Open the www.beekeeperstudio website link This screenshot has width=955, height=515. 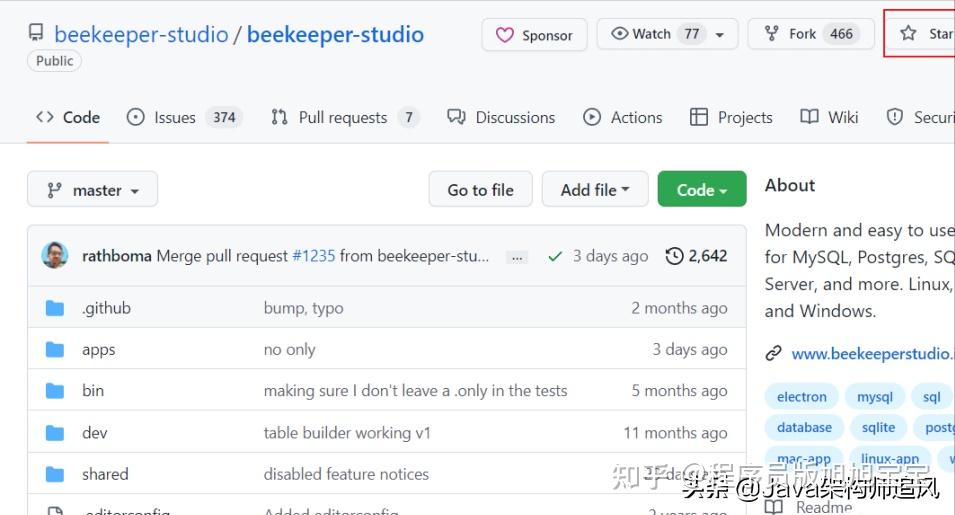coord(873,354)
